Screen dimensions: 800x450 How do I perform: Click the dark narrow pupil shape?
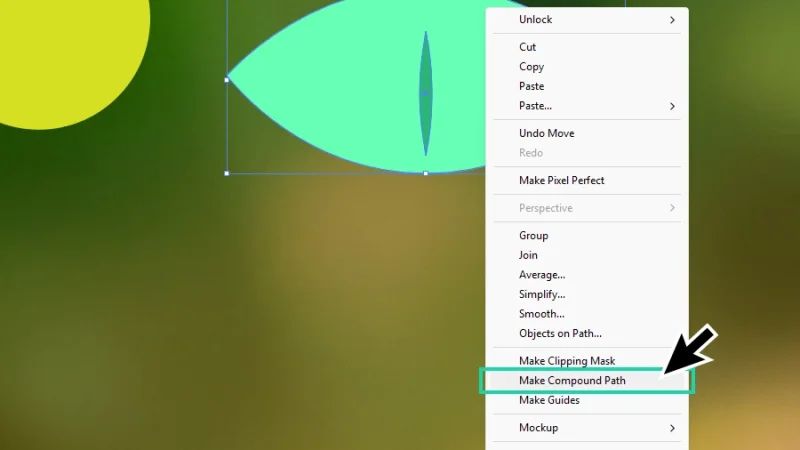pos(426,93)
